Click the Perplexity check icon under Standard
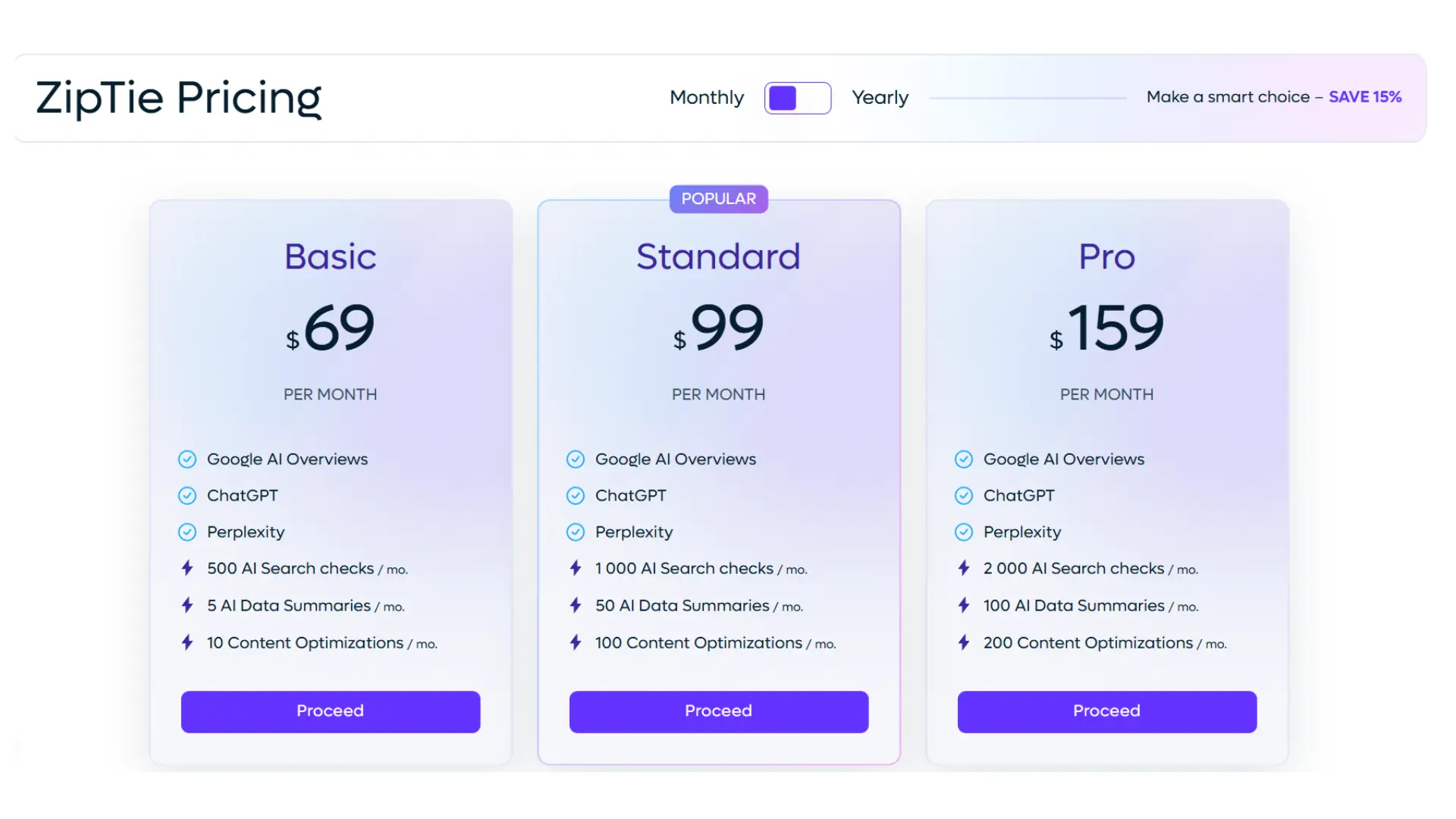The image size is (1456, 819). [x=576, y=532]
